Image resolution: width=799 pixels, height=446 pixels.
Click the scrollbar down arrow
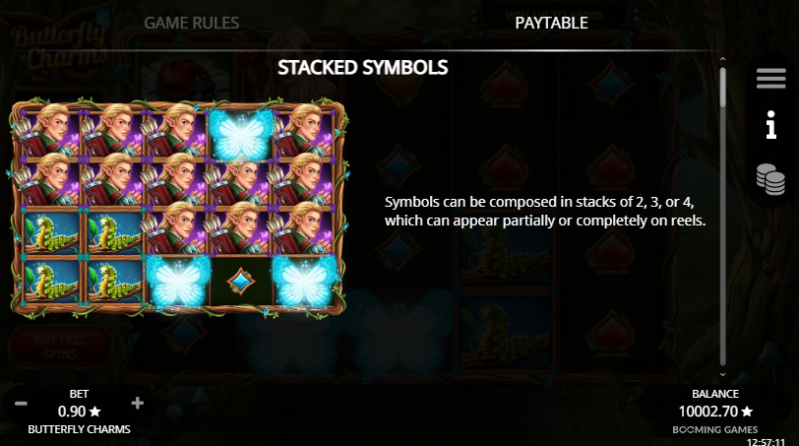[x=723, y=374]
